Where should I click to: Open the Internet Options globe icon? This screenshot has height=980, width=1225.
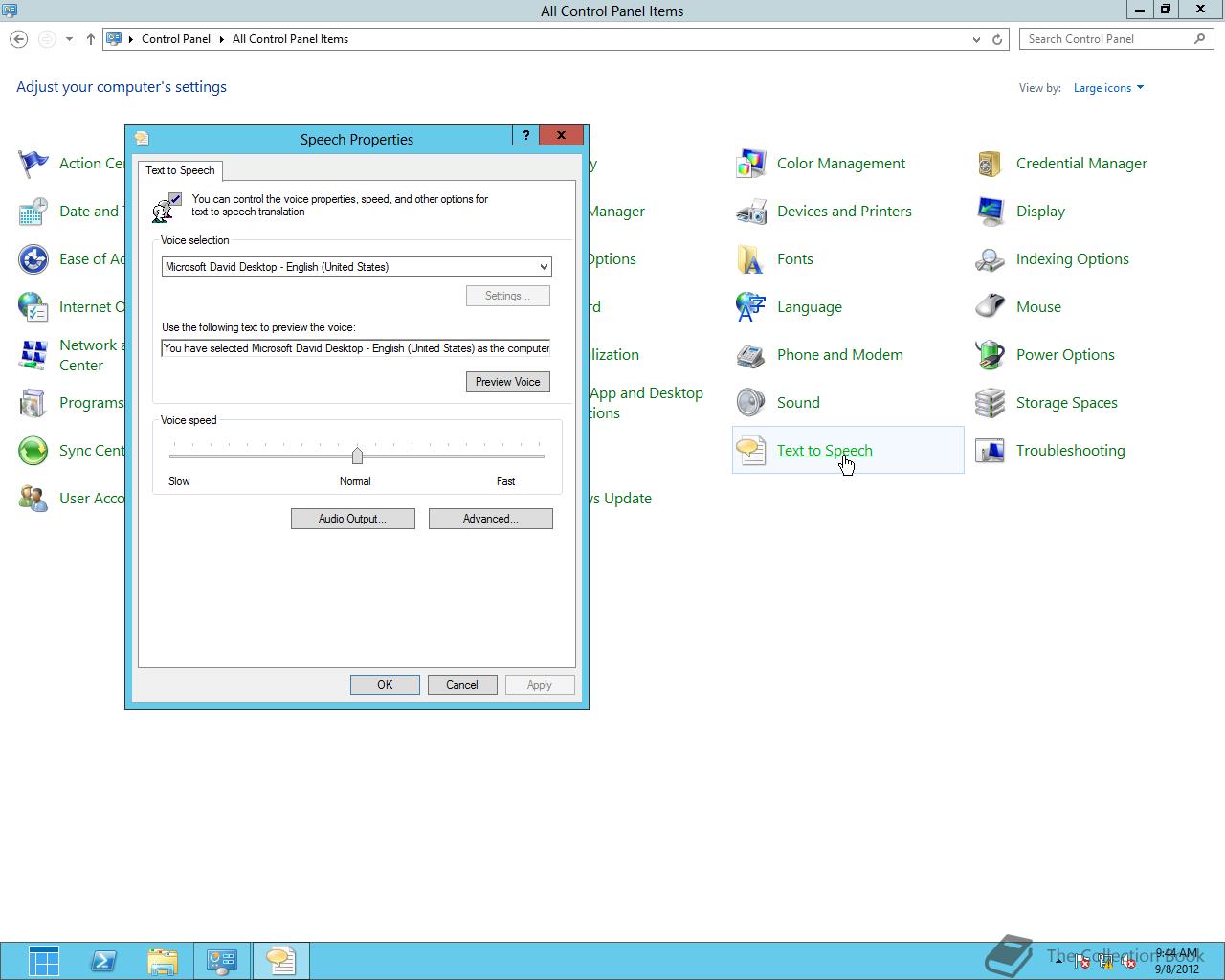(x=33, y=307)
